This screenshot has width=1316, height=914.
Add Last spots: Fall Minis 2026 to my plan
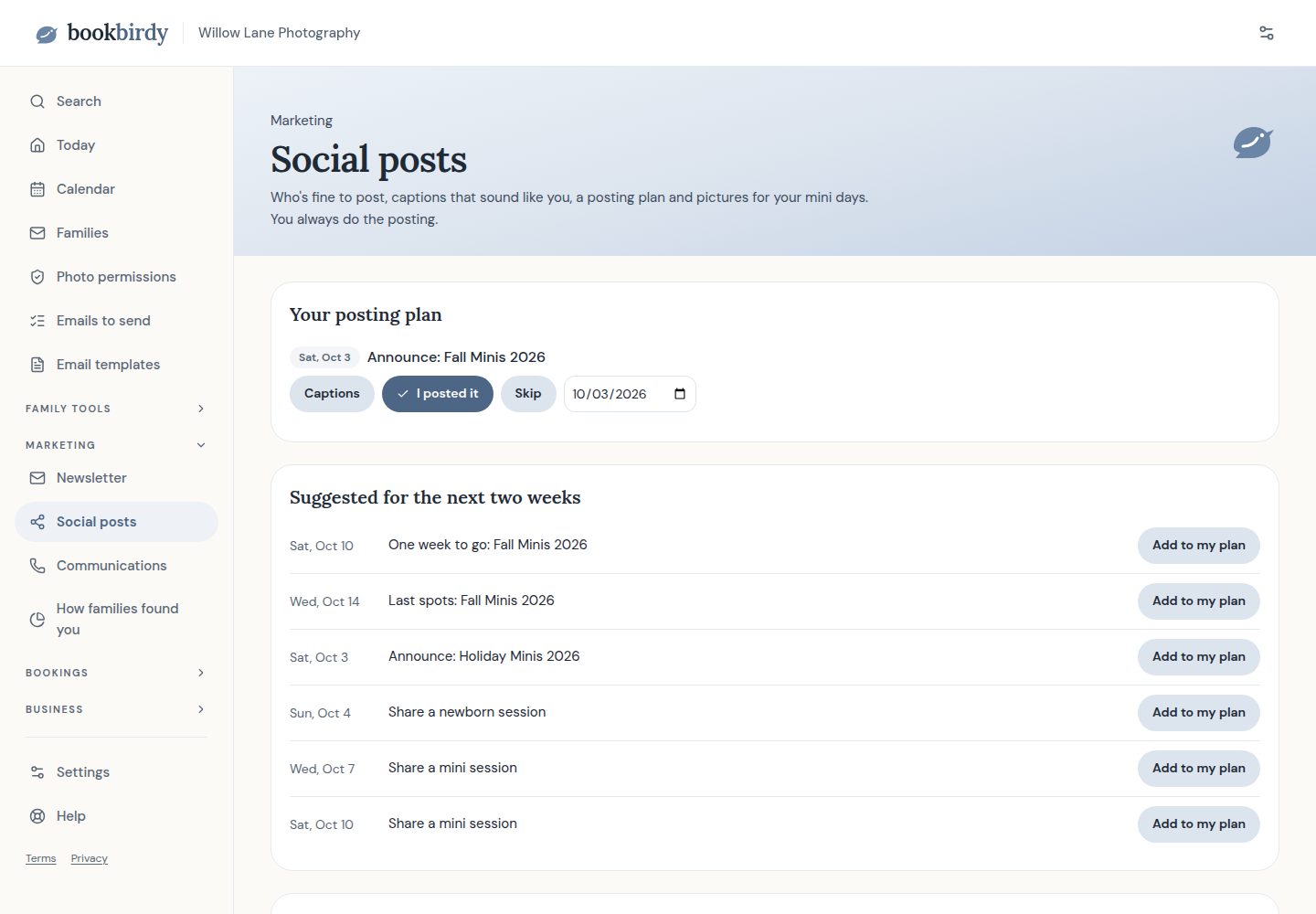pyautogui.click(x=1198, y=601)
